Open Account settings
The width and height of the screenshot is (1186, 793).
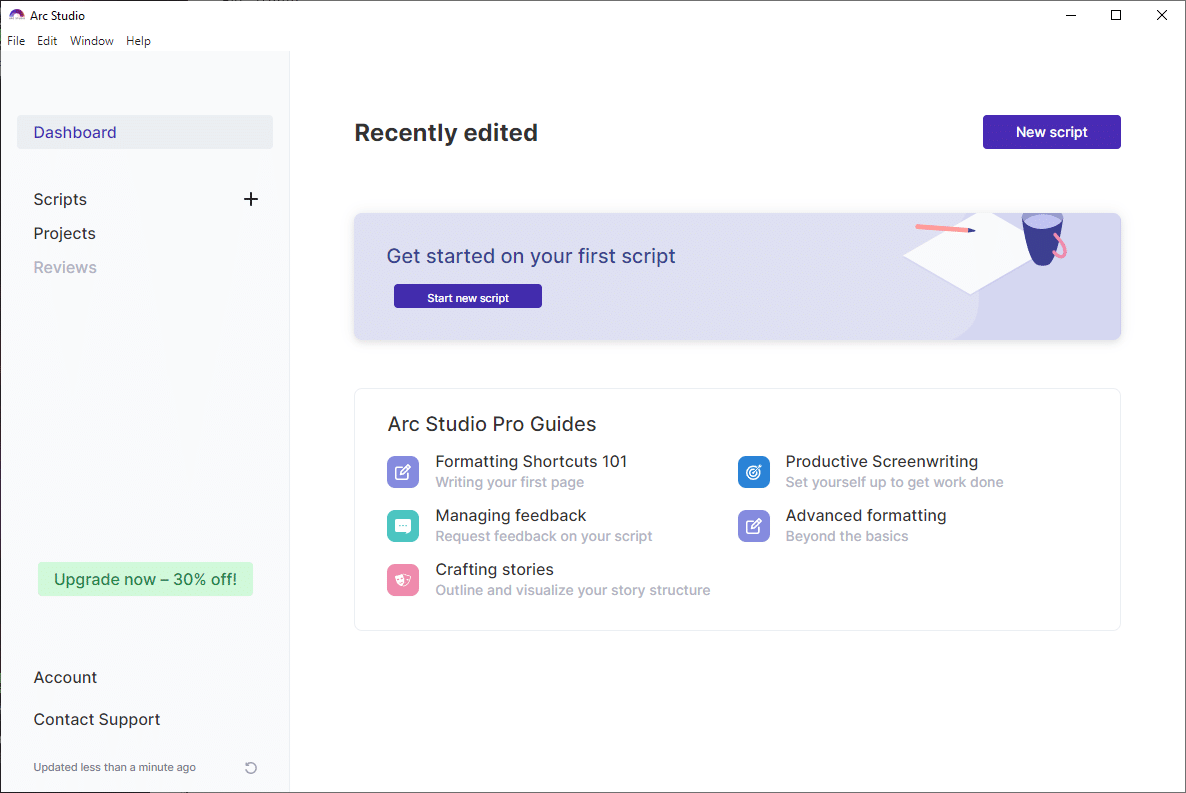tap(65, 677)
